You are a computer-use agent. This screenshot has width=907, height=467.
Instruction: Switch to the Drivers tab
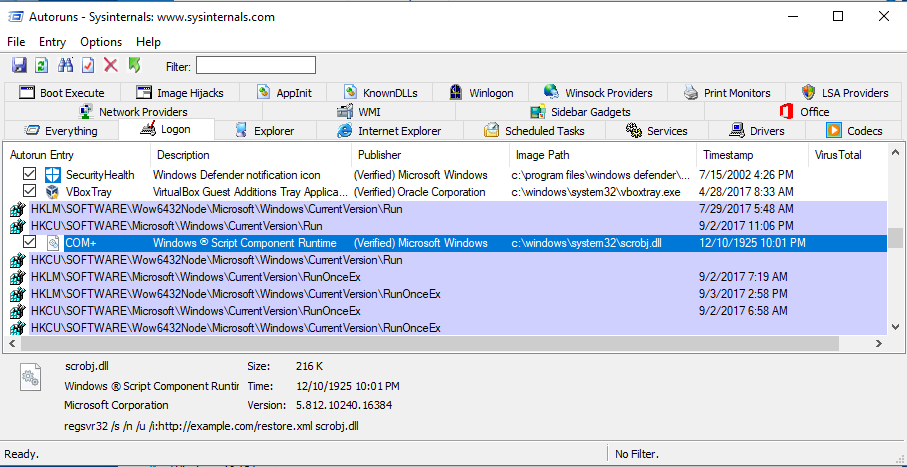(757, 131)
